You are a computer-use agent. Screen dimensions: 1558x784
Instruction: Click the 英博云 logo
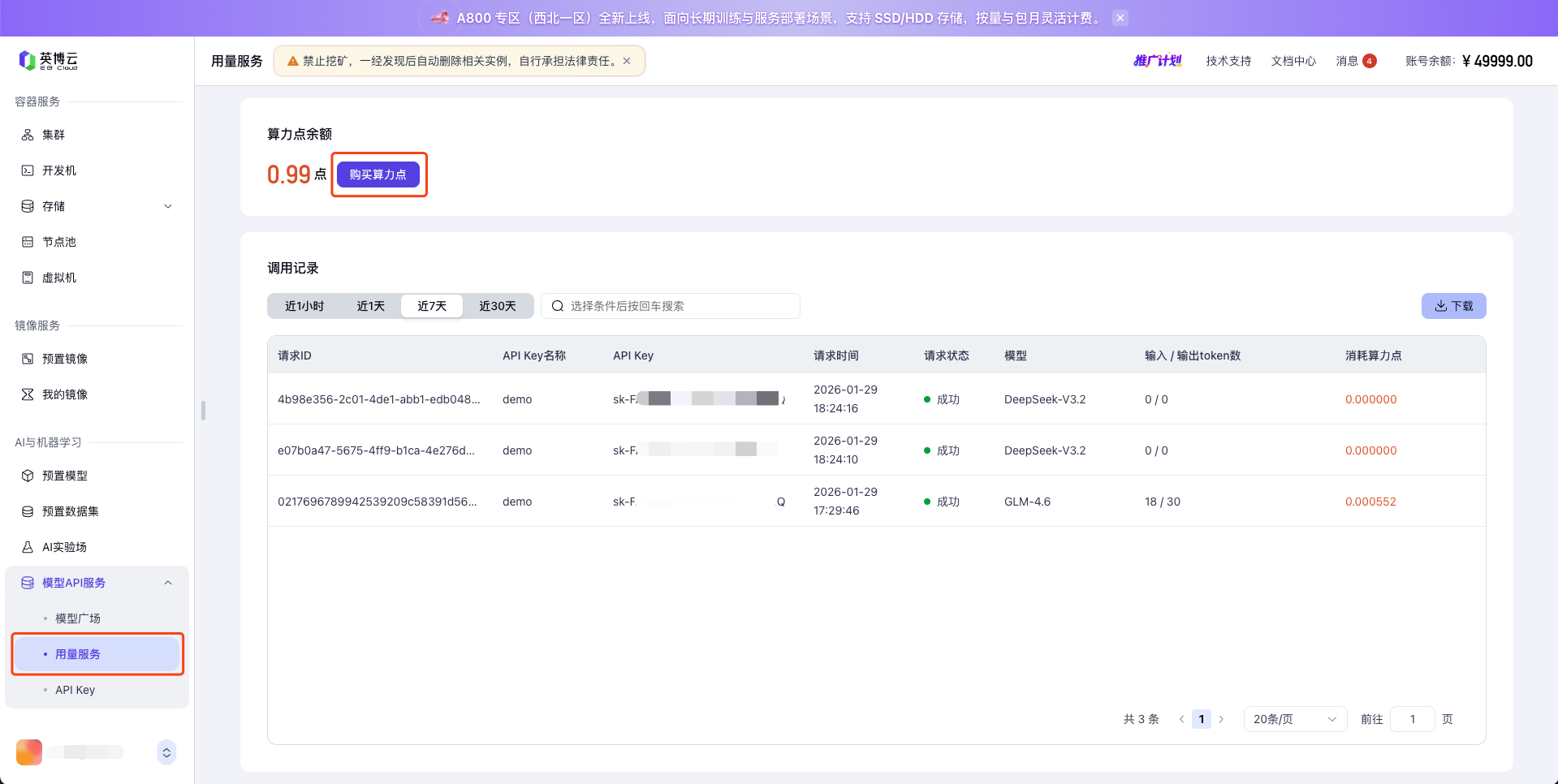49,61
